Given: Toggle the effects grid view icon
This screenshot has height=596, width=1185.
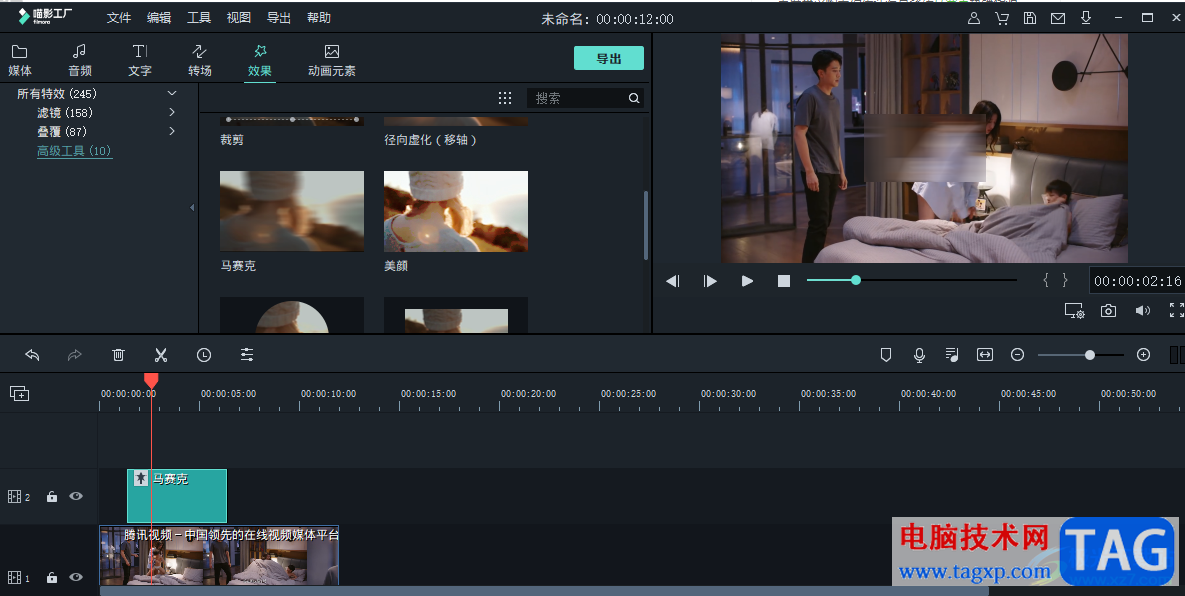Looking at the screenshot, I should click(x=505, y=98).
